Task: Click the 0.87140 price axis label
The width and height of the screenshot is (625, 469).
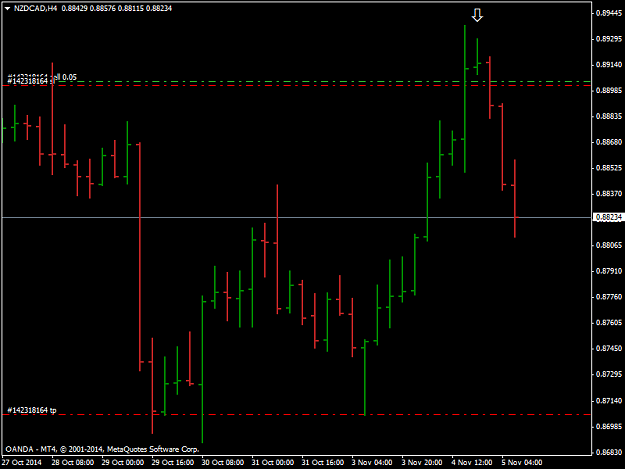Action: pyautogui.click(x=609, y=400)
